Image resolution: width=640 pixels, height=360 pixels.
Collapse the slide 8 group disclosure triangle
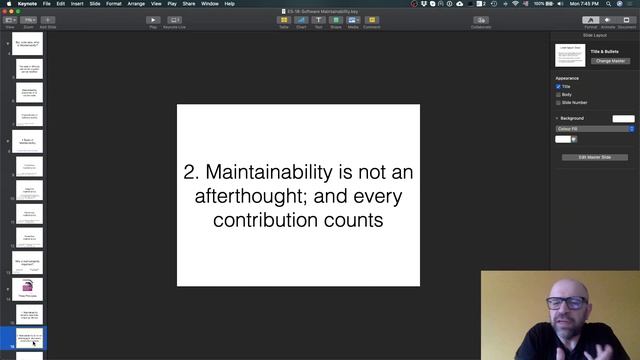coord(8,141)
